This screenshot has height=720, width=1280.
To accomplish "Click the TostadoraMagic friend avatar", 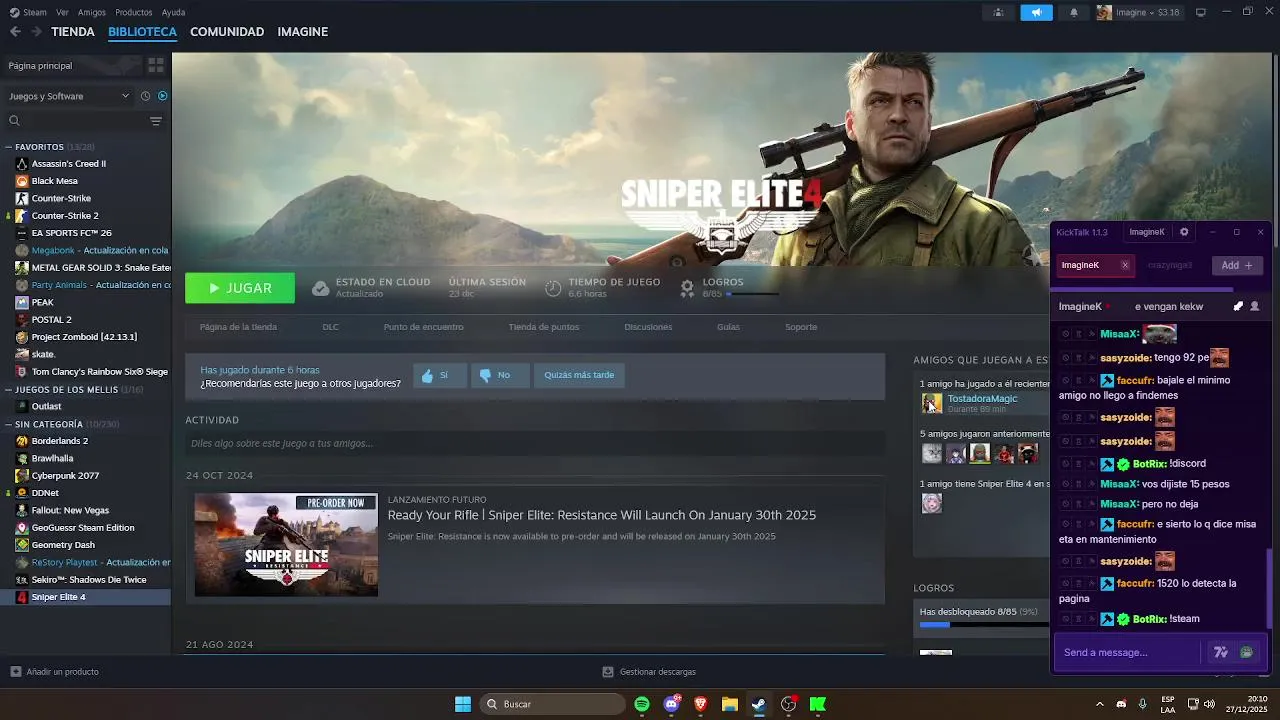I will [931, 403].
